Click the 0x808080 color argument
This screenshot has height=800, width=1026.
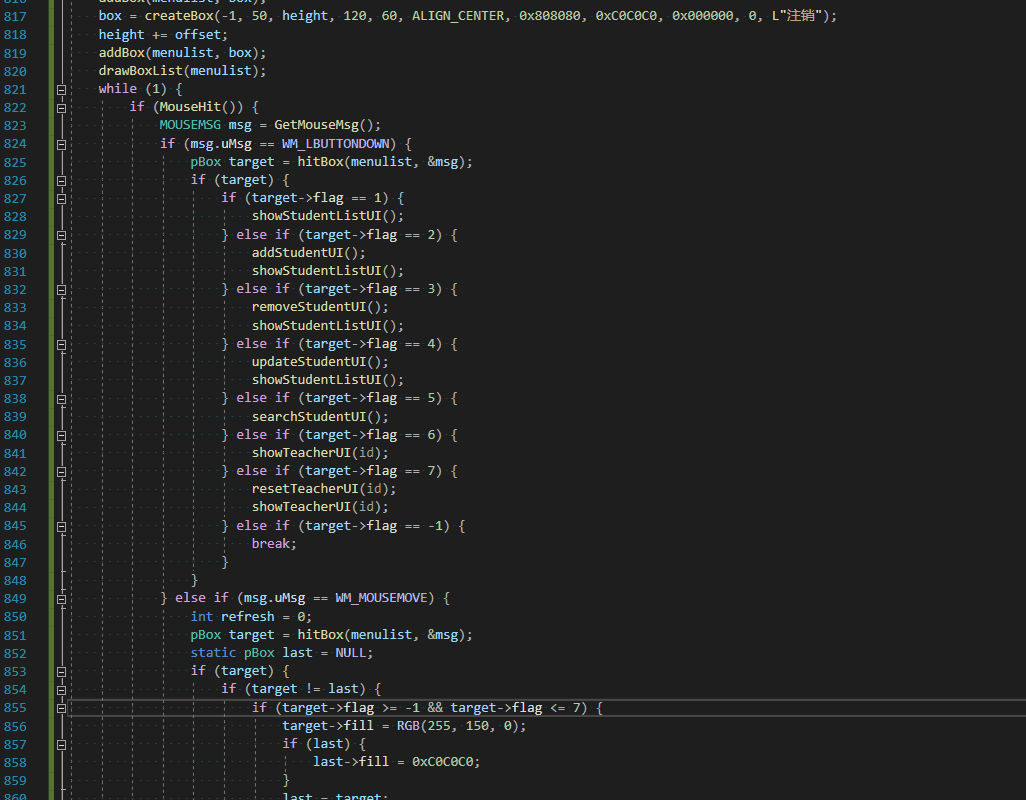pos(550,16)
